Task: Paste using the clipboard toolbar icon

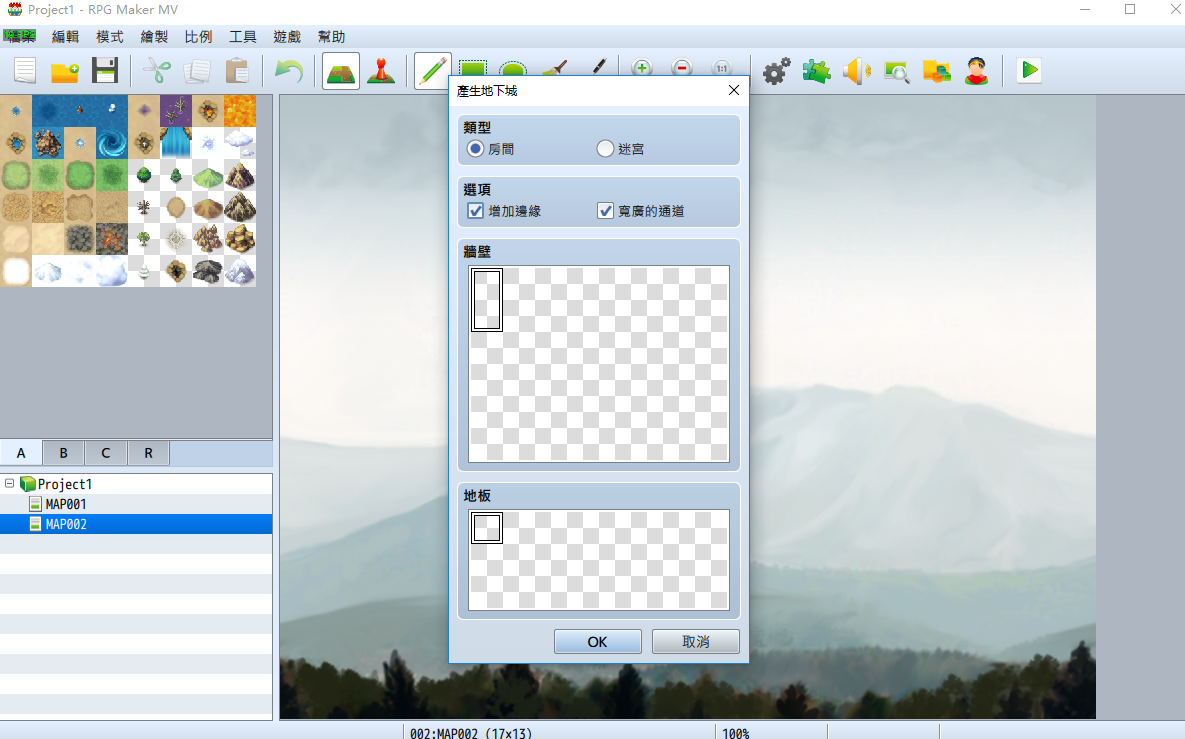Action: (237, 71)
